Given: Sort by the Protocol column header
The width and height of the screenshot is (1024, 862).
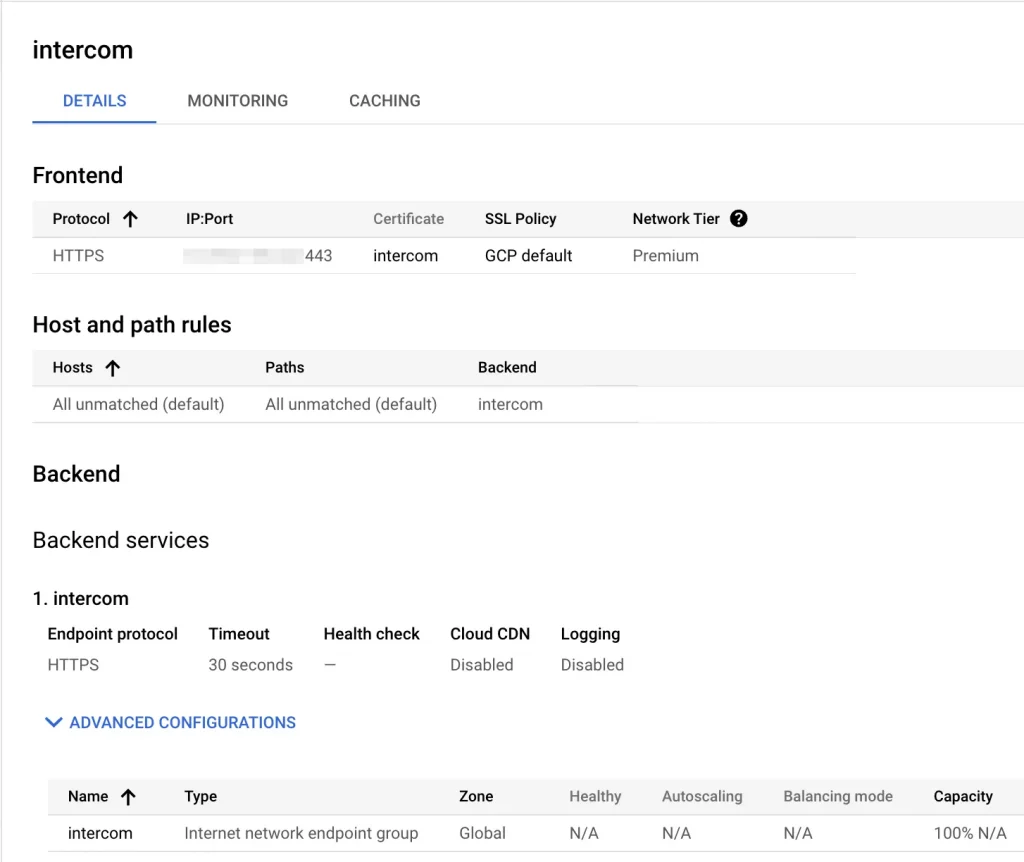Looking at the screenshot, I should point(81,219).
